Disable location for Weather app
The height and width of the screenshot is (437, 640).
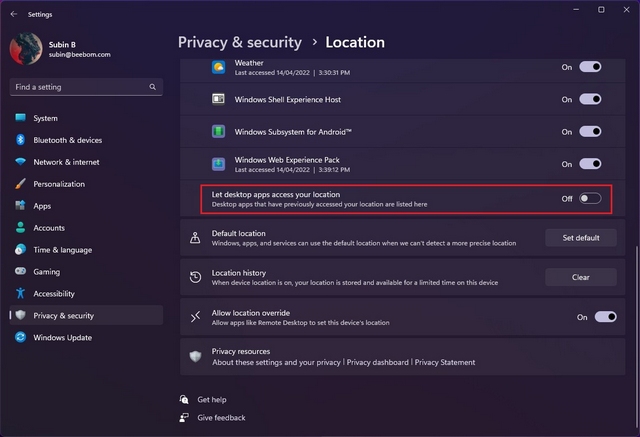coord(590,67)
